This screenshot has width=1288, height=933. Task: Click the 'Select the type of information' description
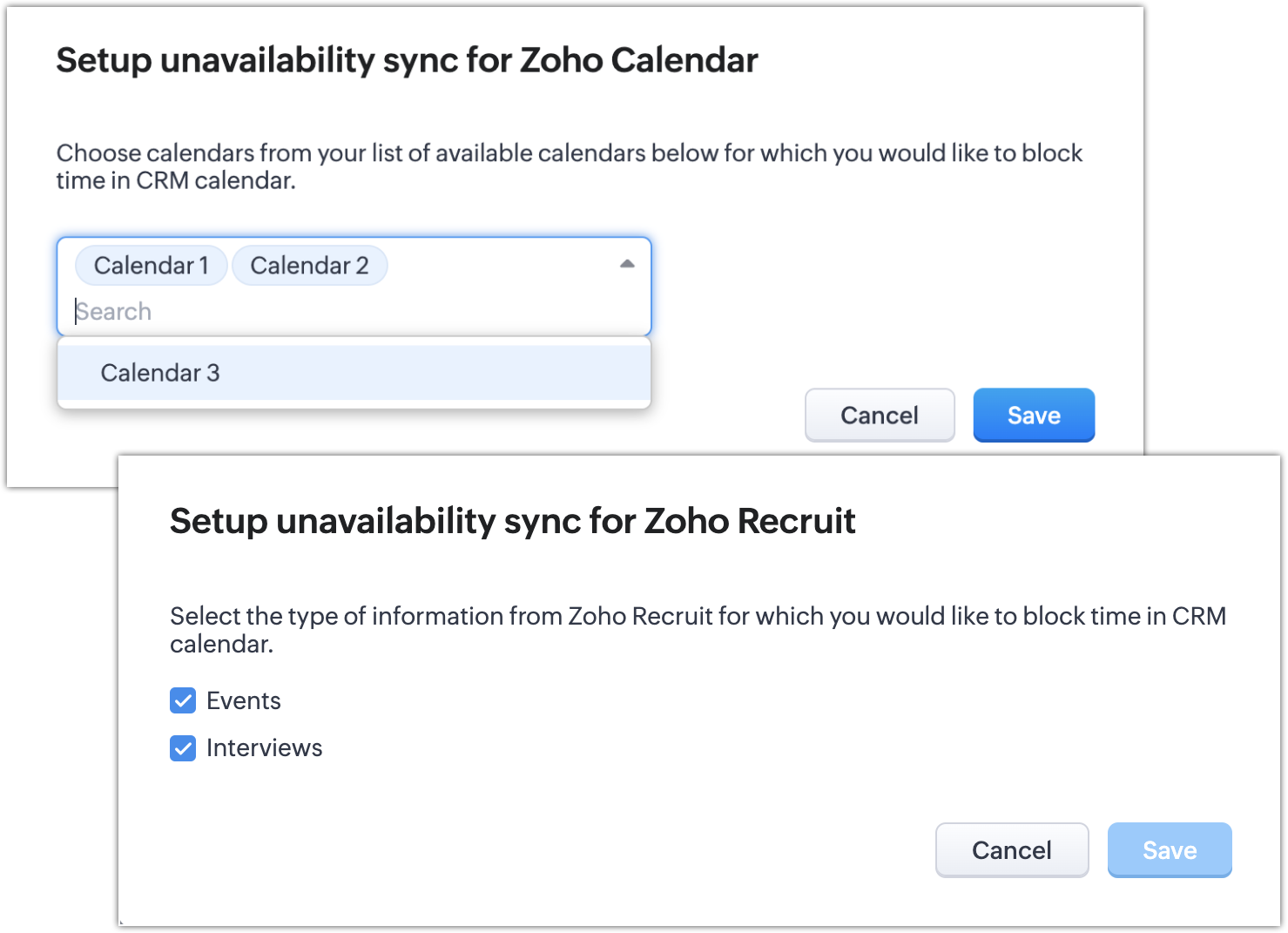point(697,629)
